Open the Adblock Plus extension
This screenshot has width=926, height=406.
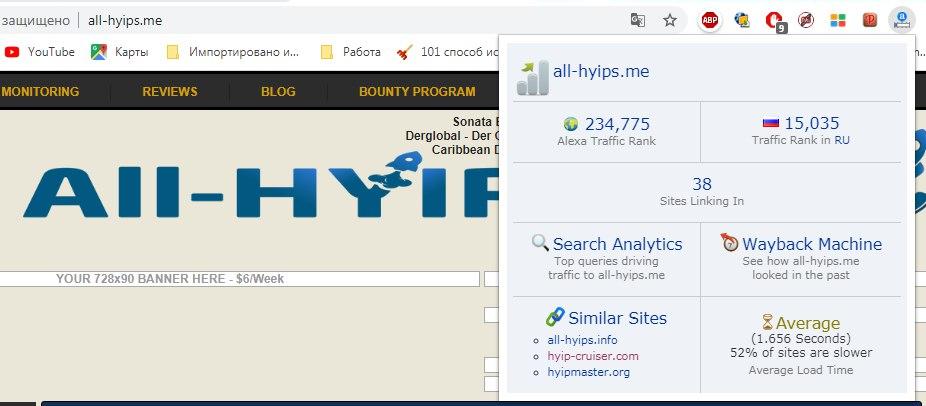[710, 20]
